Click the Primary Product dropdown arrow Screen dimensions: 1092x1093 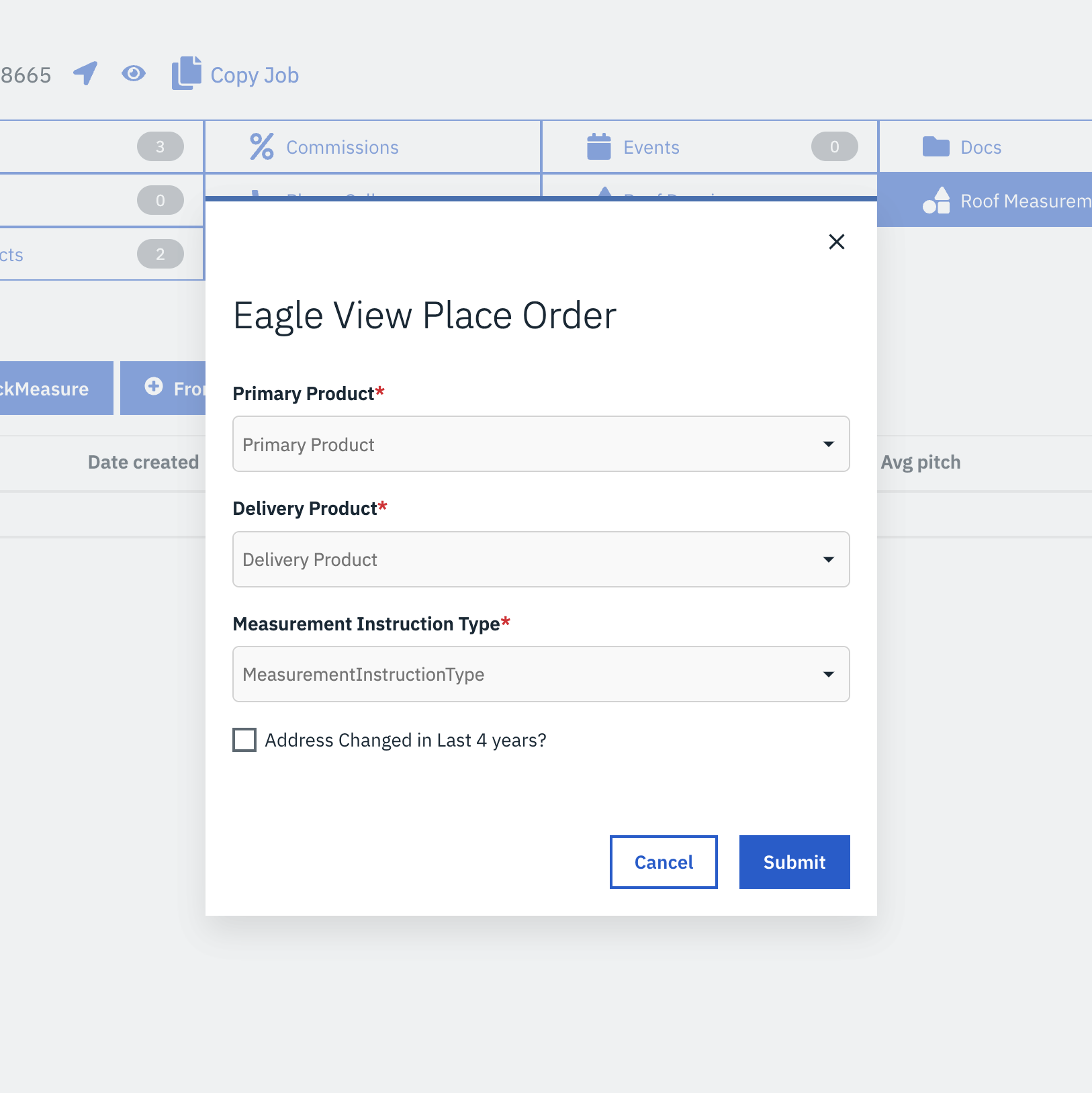pos(829,444)
